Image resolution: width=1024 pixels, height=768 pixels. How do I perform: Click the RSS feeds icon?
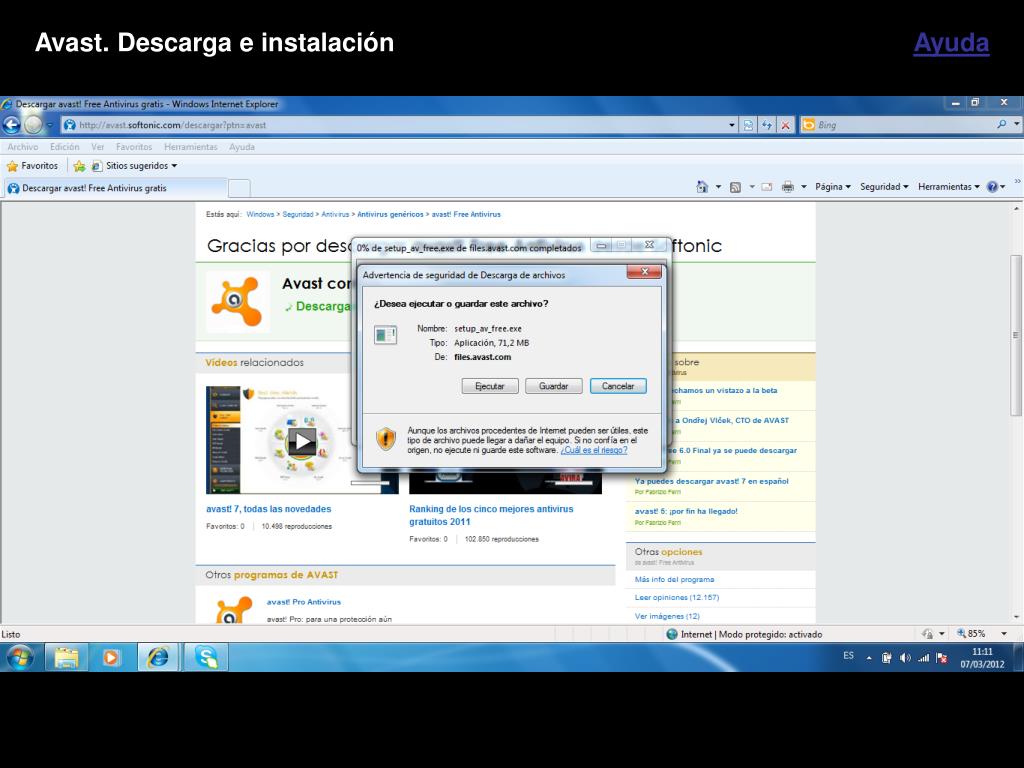[735, 187]
